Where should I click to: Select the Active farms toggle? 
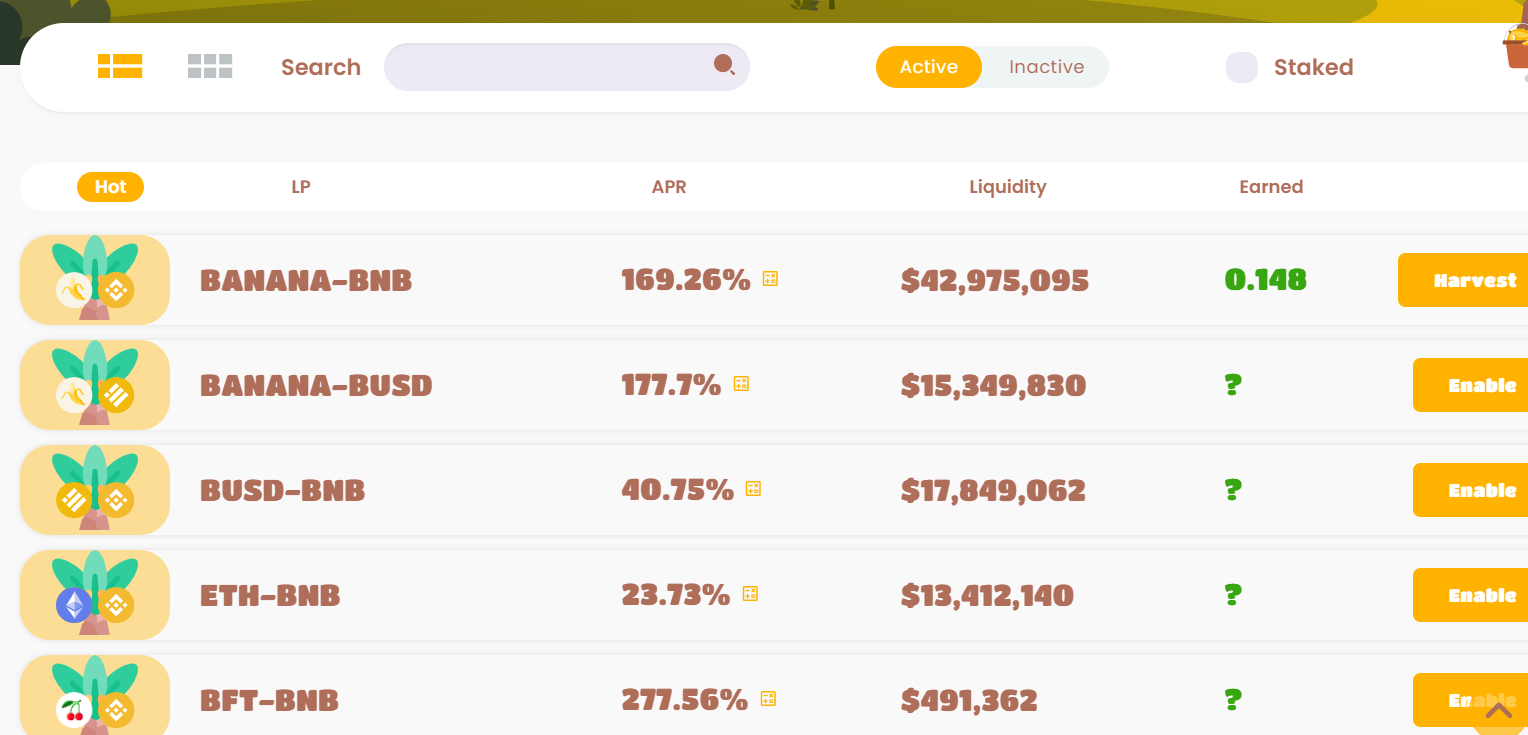pos(928,67)
